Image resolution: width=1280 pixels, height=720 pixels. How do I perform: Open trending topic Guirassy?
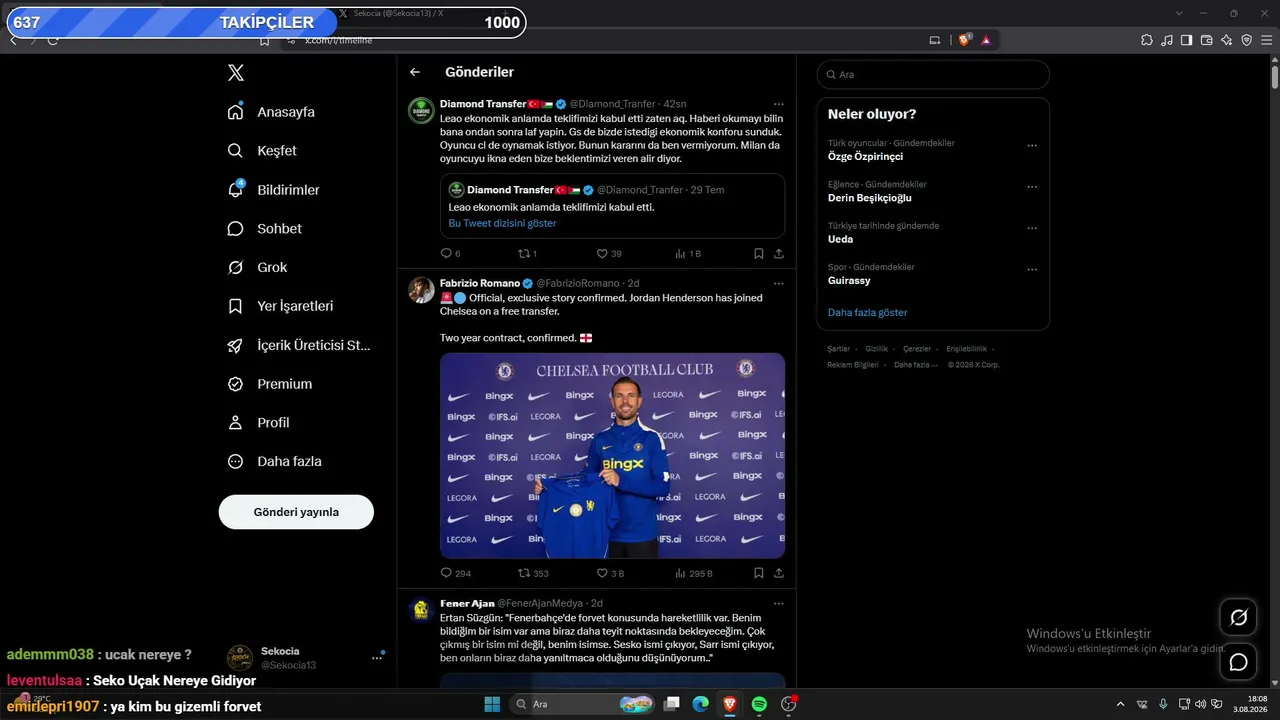pos(849,281)
